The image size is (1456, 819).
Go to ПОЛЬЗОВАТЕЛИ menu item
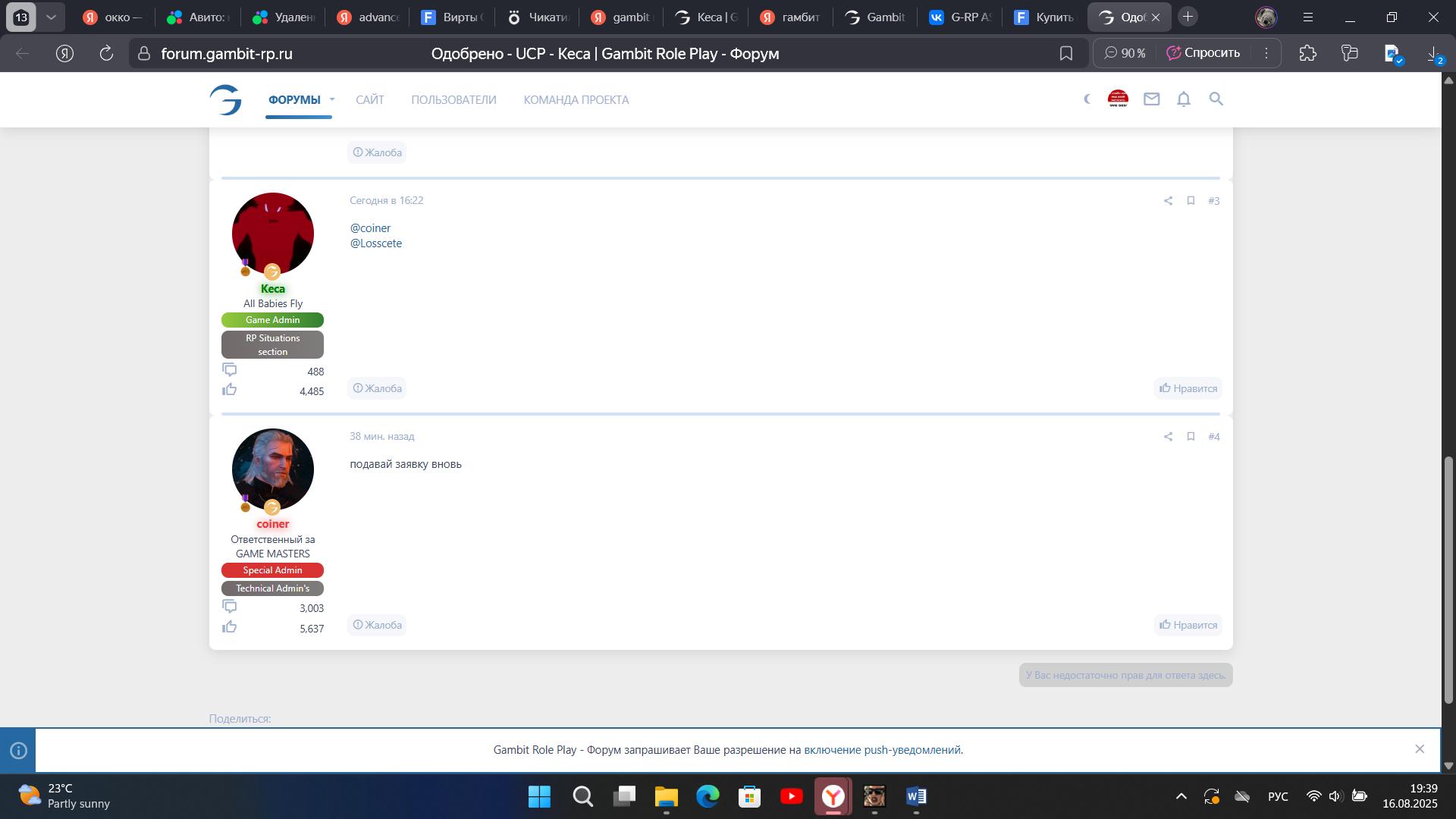(453, 100)
